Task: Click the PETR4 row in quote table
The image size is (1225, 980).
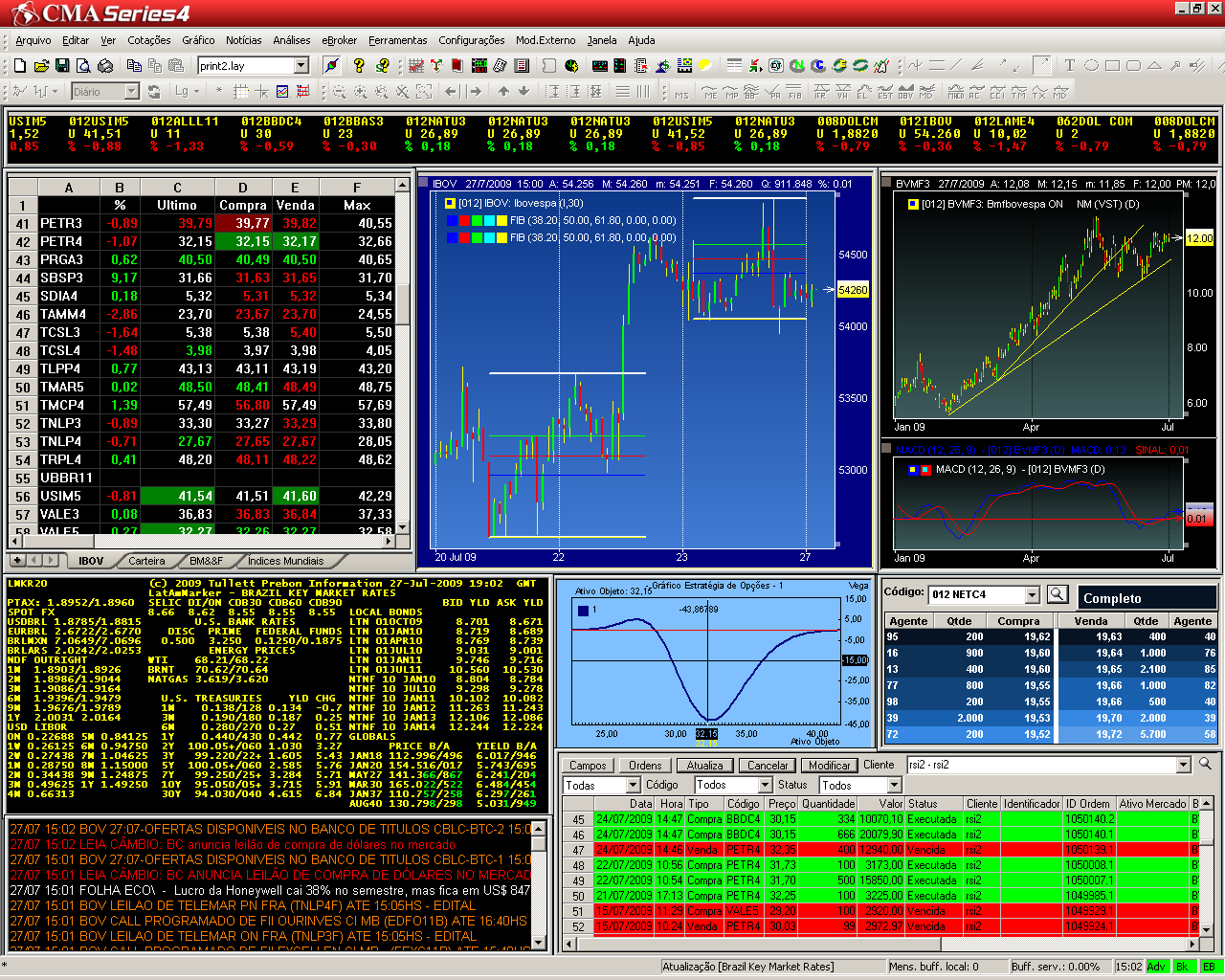Action: [202, 241]
